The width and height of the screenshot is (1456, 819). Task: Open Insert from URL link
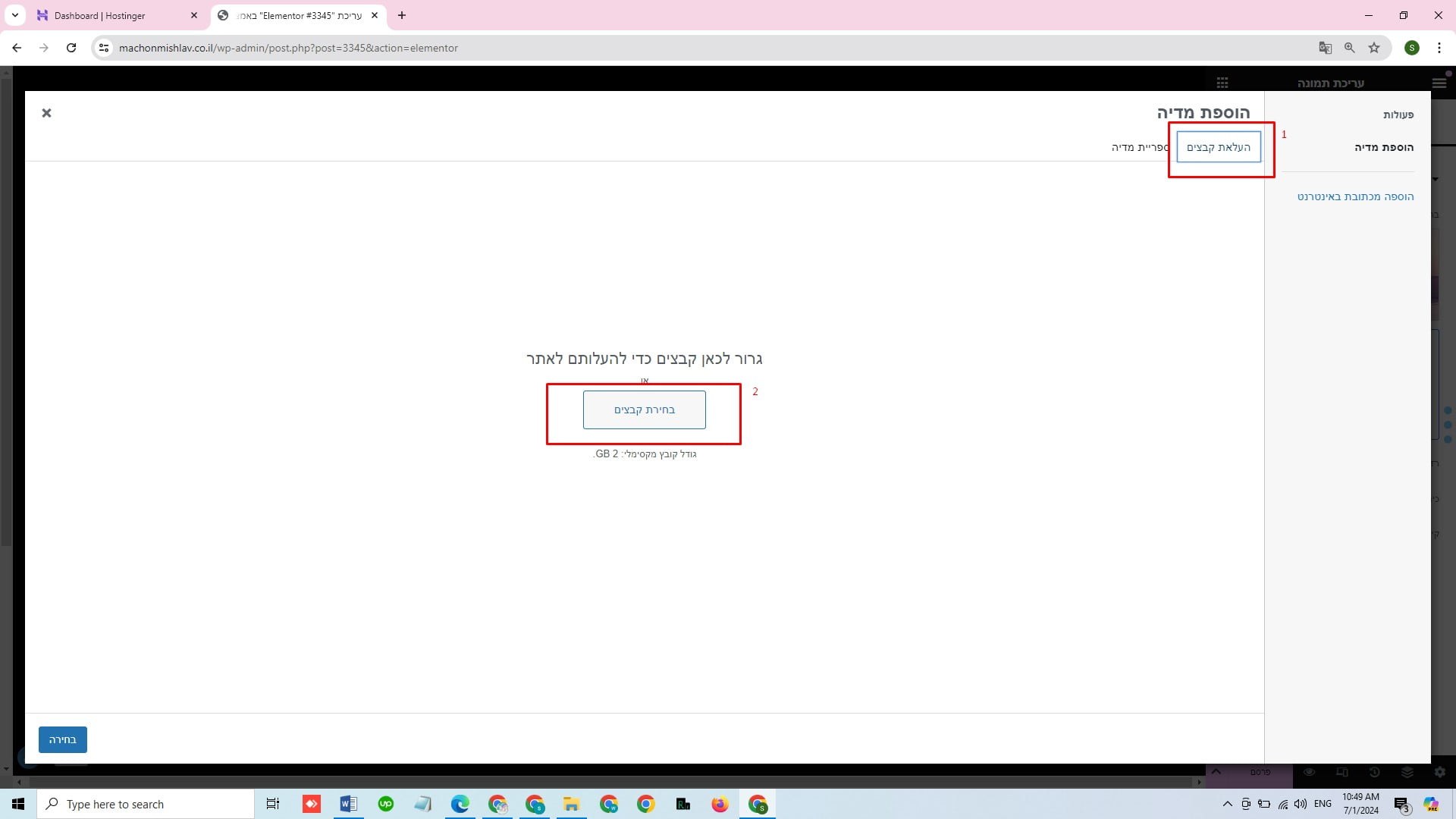pos(1355,196)
